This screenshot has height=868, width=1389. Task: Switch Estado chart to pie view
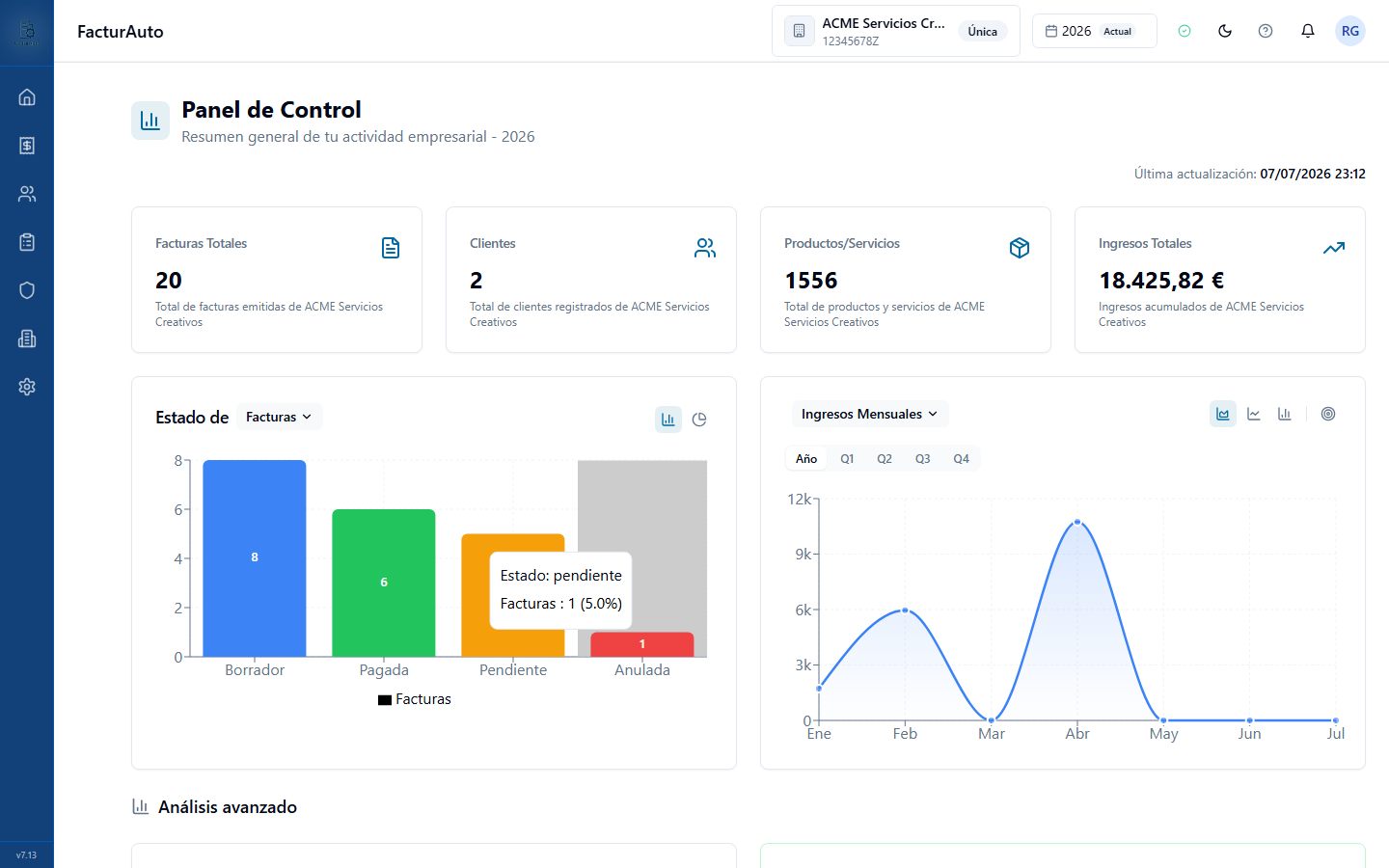click(x=699, y=420)
